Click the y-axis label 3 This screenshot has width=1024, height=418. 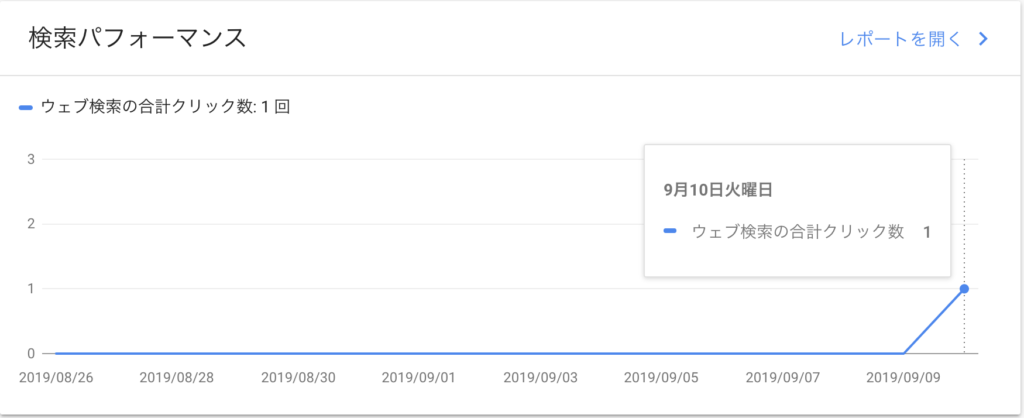30,159
